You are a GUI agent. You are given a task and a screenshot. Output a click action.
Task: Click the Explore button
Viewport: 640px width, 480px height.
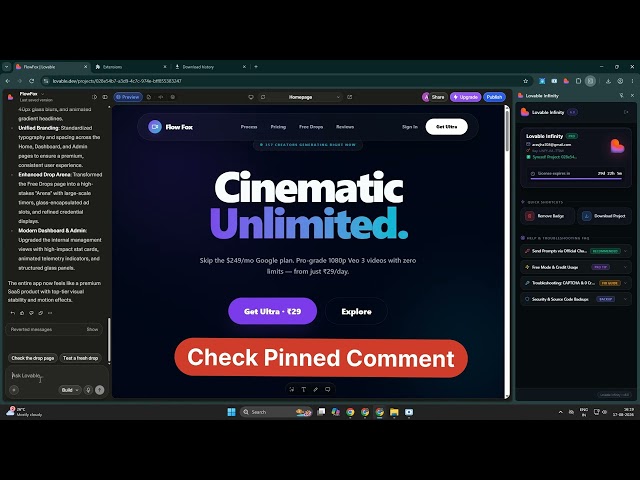pos(356,311)
